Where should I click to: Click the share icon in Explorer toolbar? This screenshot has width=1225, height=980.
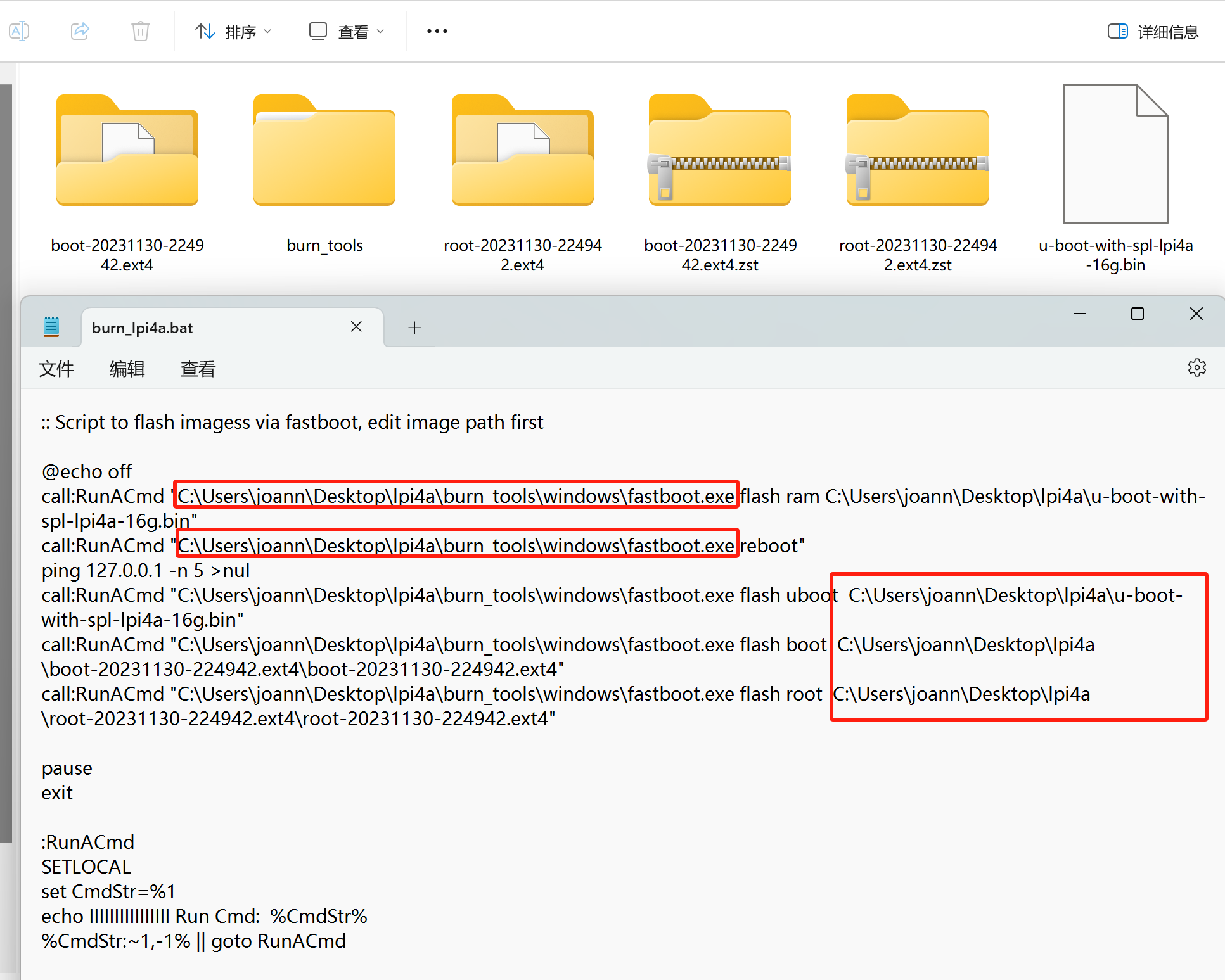point(80,31)
